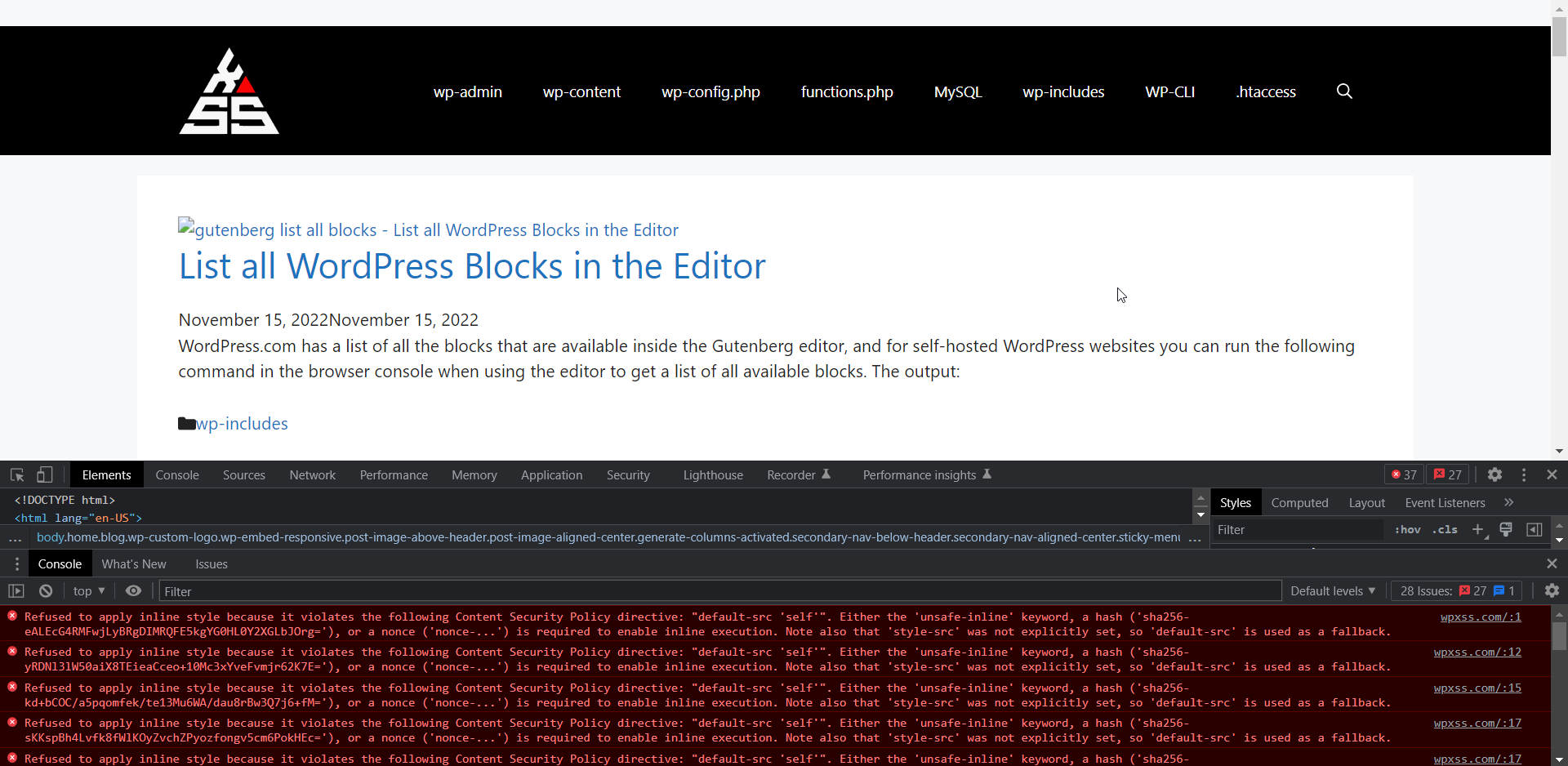
Task: Select the body.home.blog breadcrumb
Action: (x=608, y=537)
